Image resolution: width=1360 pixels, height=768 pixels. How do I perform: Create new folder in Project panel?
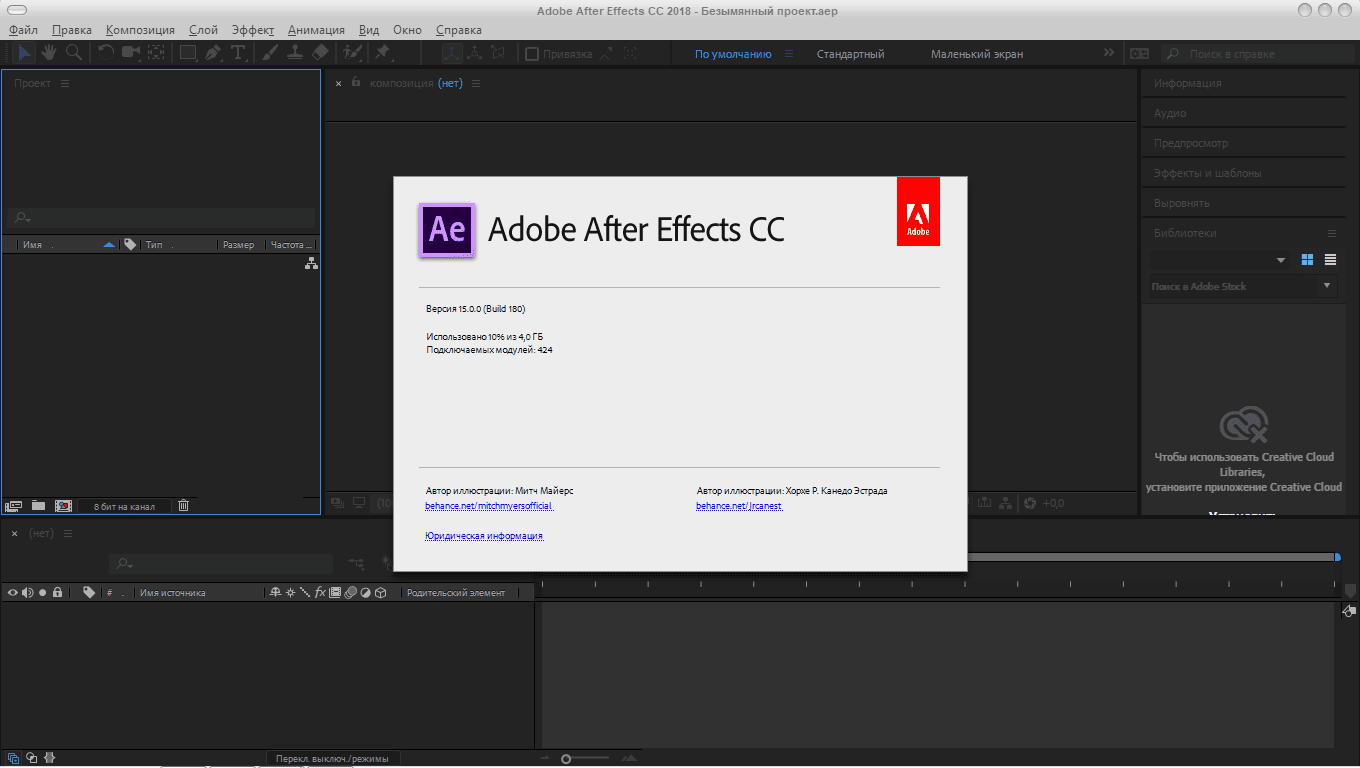pyautogui.click(x=38, y=506)
